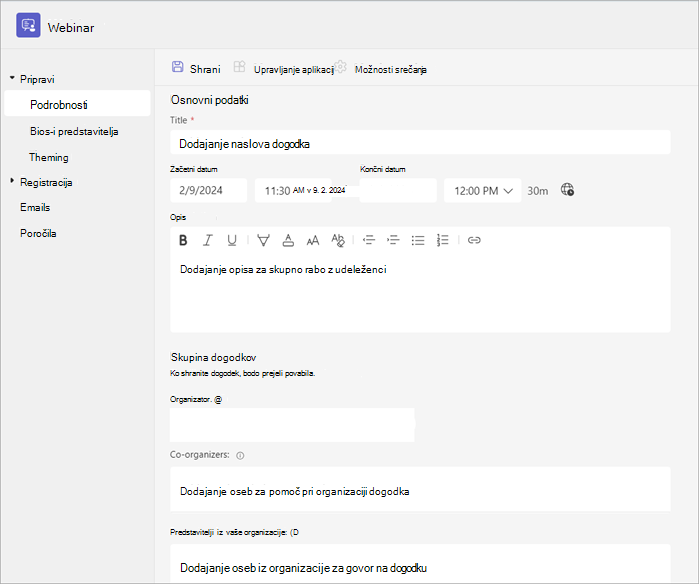Open Bios-i predstavitelja page

click(x=74, y=132)
